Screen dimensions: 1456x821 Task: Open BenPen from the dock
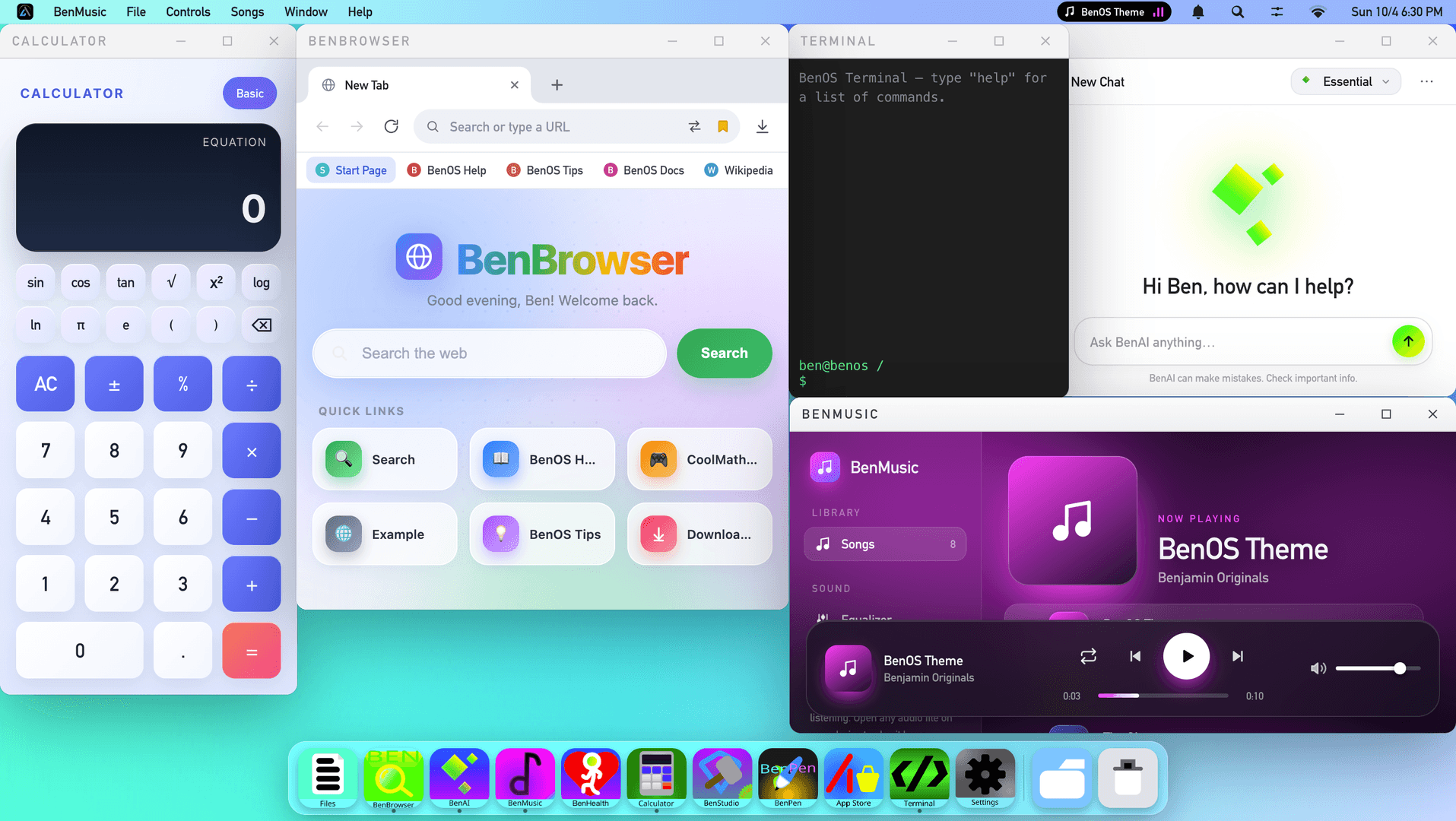pyautogui.click(x=788, y=777)
